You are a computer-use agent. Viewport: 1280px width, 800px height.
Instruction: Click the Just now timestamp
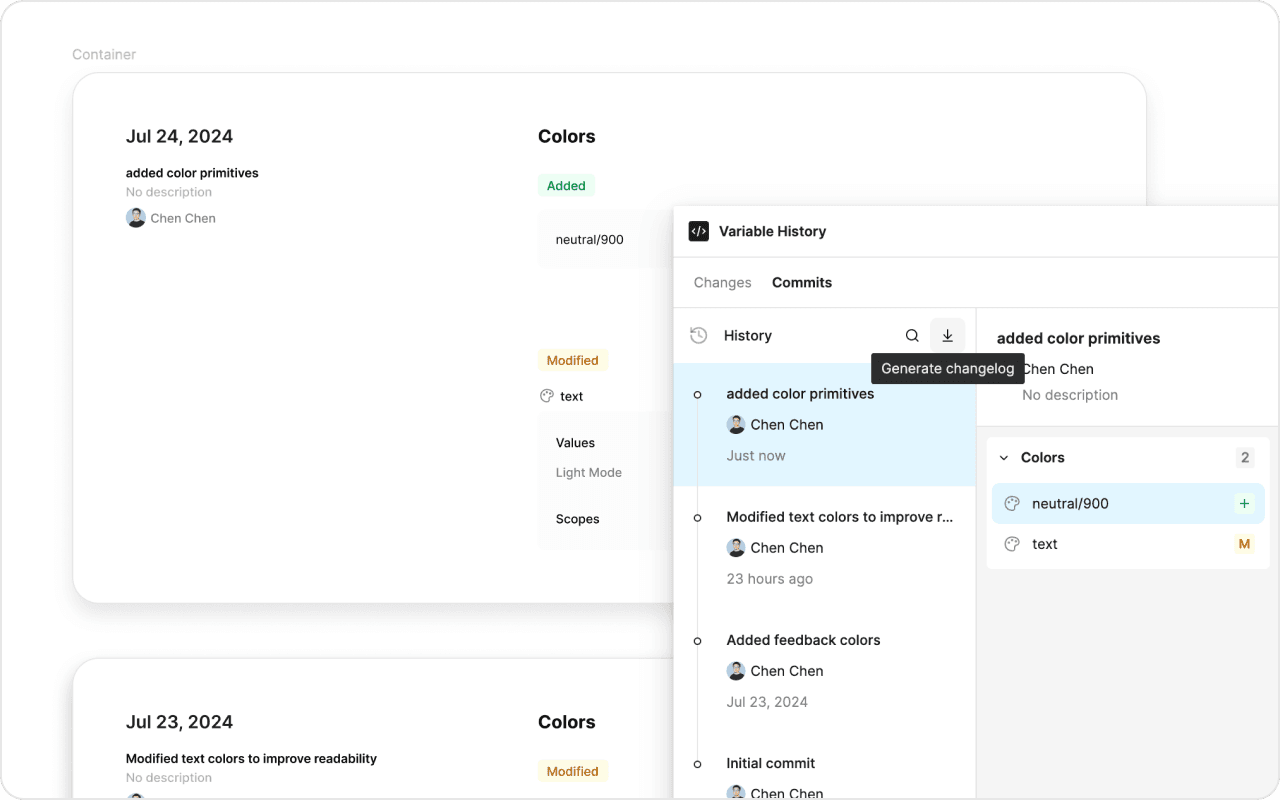[756, 456]
